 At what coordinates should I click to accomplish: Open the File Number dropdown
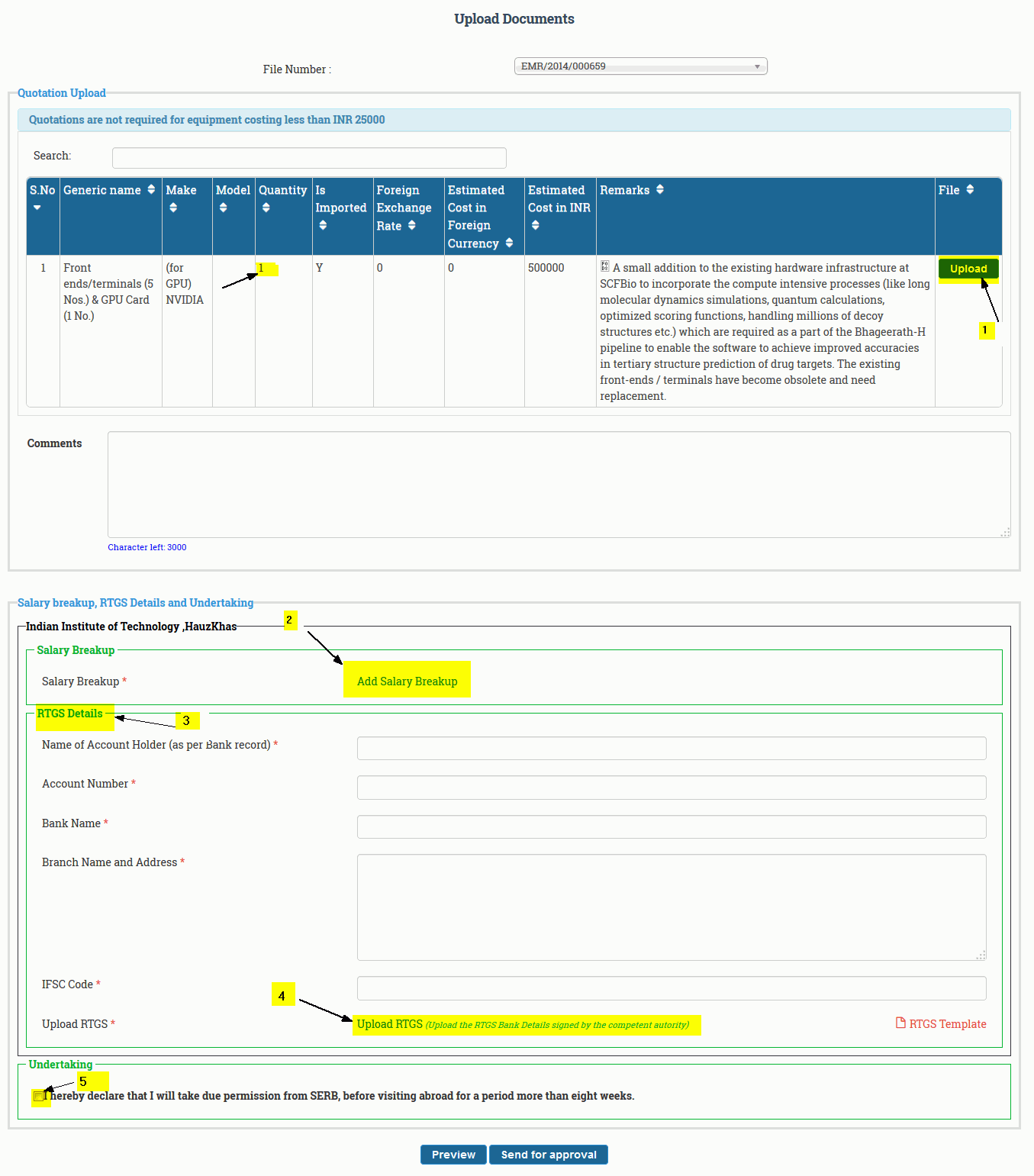(640, 66)
